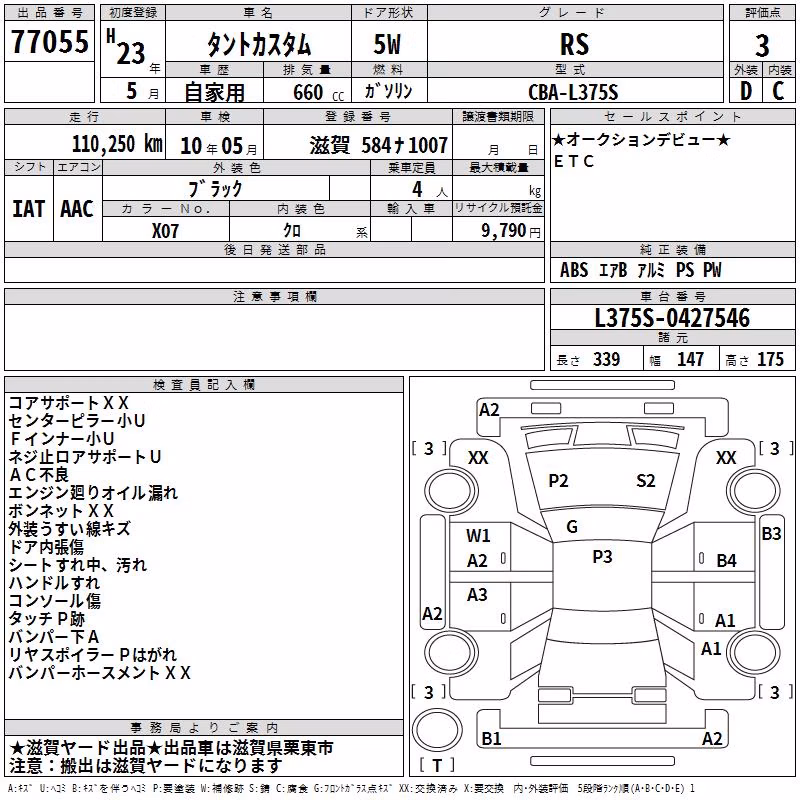Screen dimensions: 800x800
Task: Click the 後日発送部品 section header
Action: pyautogui.click(x=274, y=249)
